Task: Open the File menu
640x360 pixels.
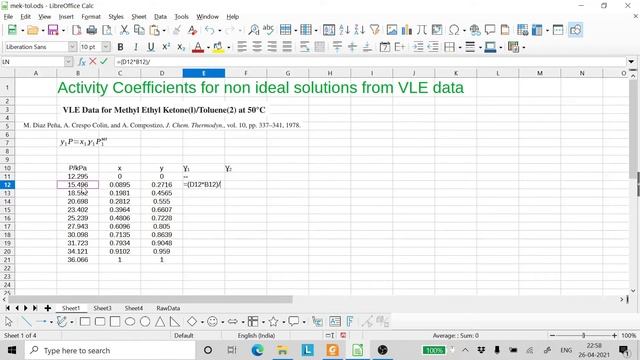Action: (x=8, y=17)
